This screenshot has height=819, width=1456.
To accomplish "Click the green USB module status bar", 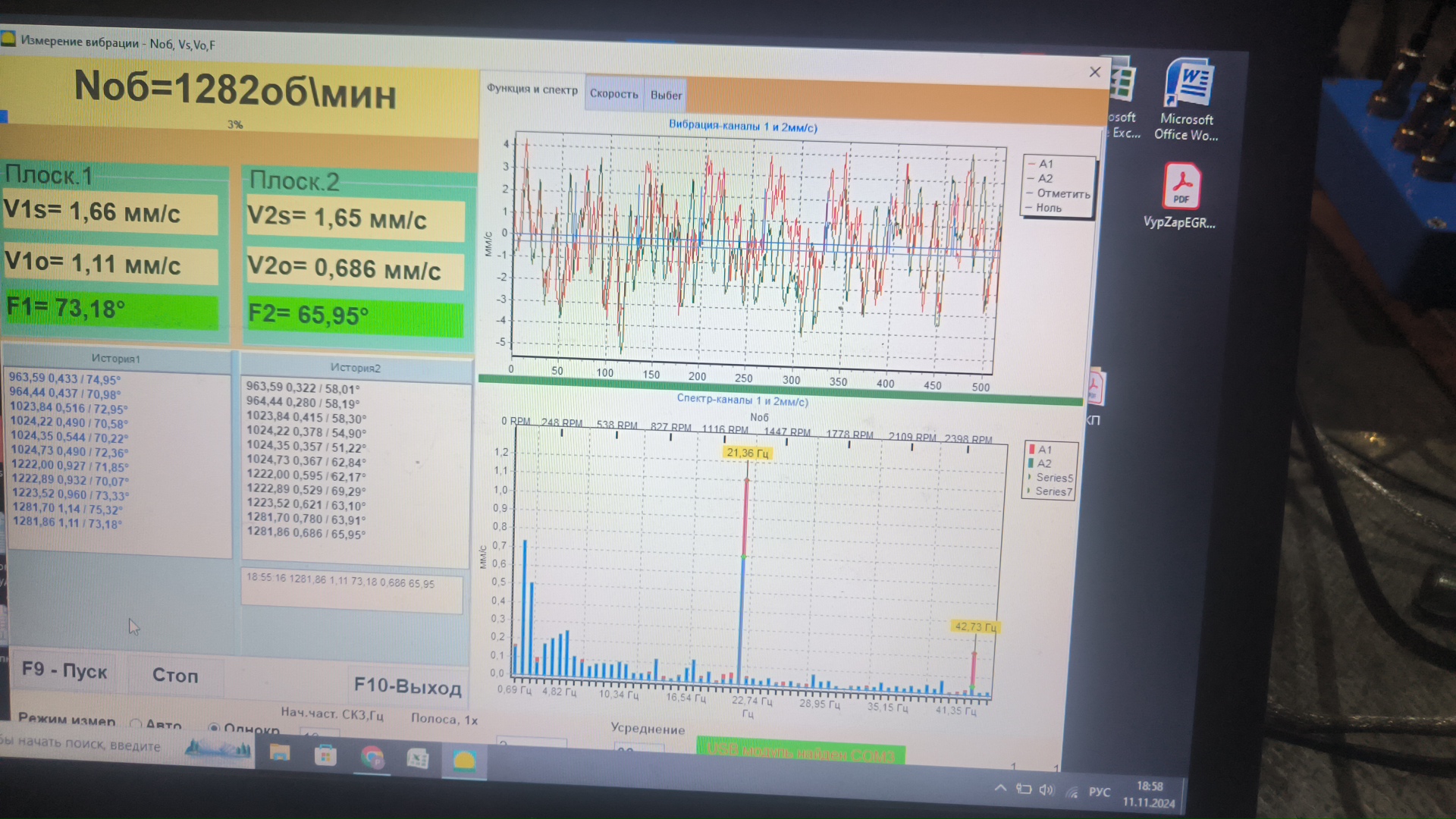I will [x=801, y=752].
